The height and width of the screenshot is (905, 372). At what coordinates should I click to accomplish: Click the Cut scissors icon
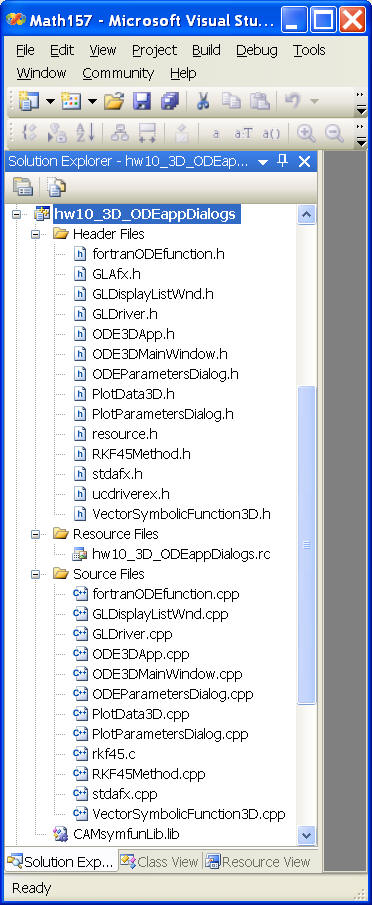point(202,101)
